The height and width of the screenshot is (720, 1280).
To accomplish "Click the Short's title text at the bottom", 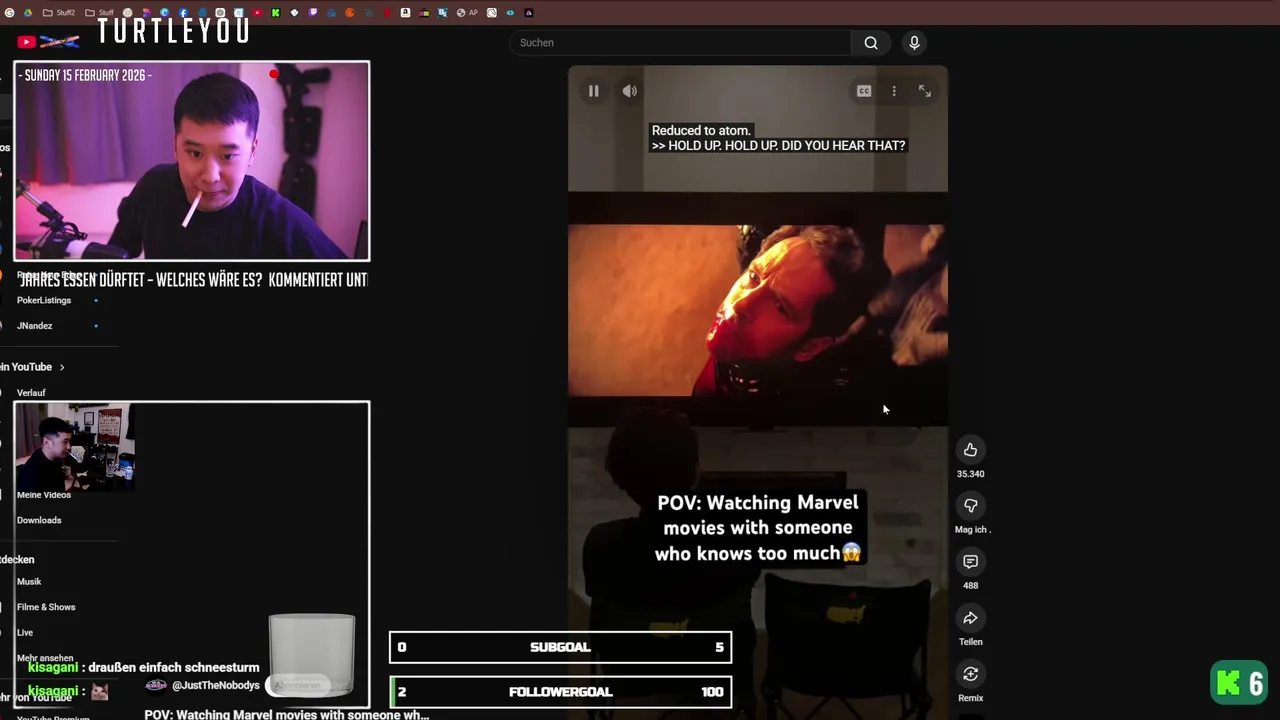I will [287, 714].
